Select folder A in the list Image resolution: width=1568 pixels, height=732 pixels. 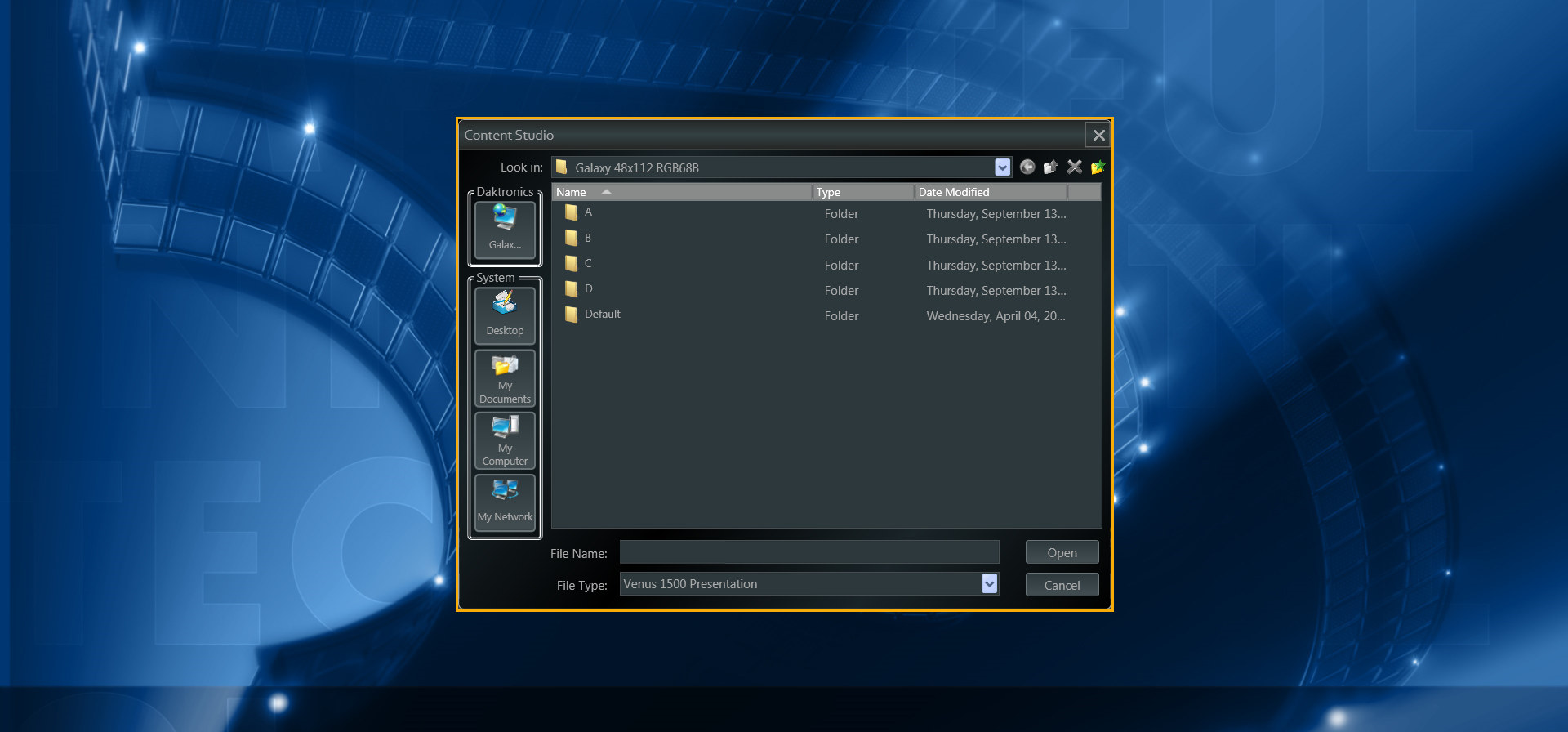[x=587, y=212]
